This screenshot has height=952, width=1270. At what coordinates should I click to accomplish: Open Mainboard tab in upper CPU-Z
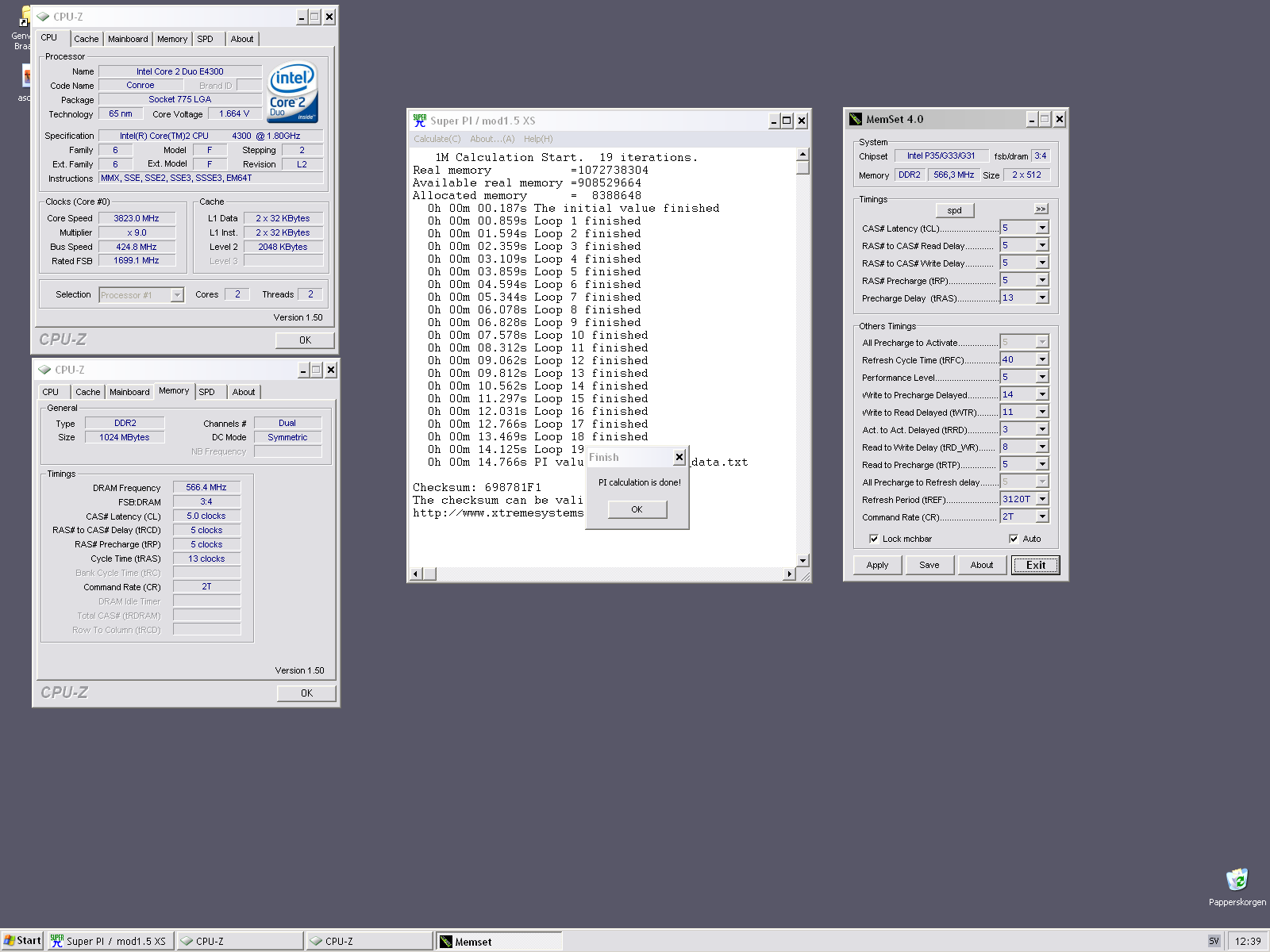tap(128, 39)
